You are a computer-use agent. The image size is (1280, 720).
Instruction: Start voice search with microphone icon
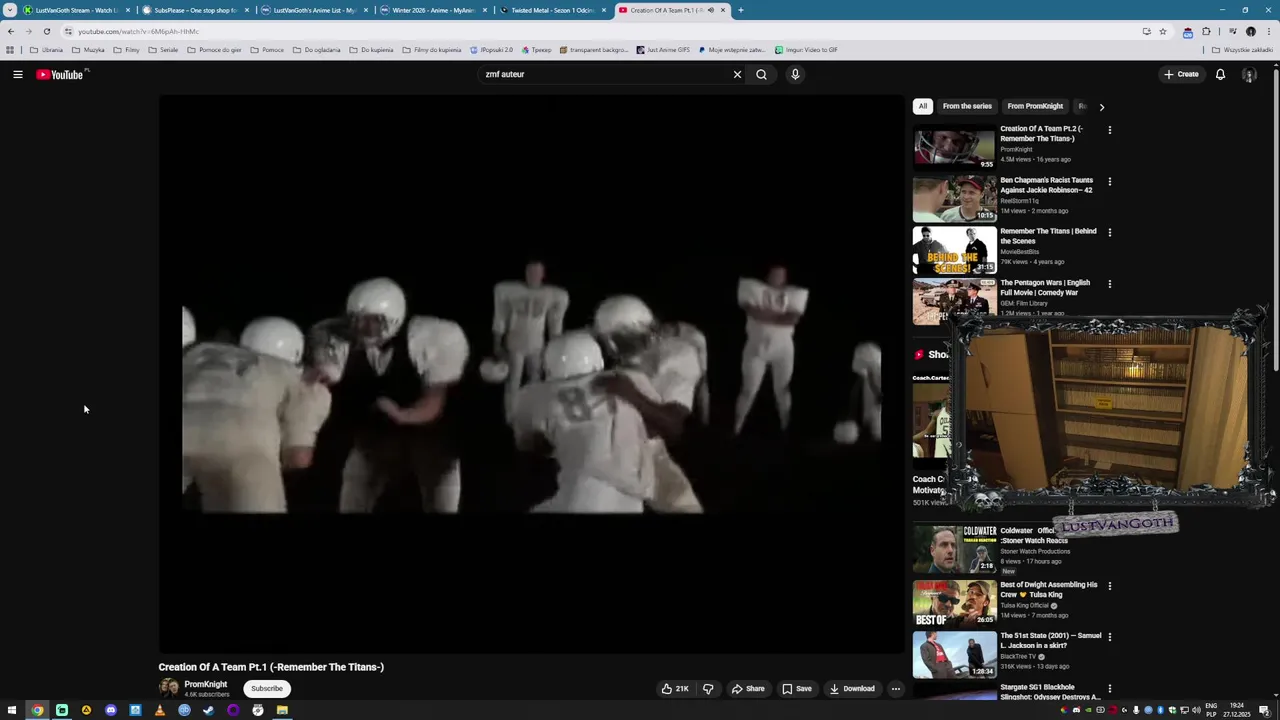pos(795,74)
